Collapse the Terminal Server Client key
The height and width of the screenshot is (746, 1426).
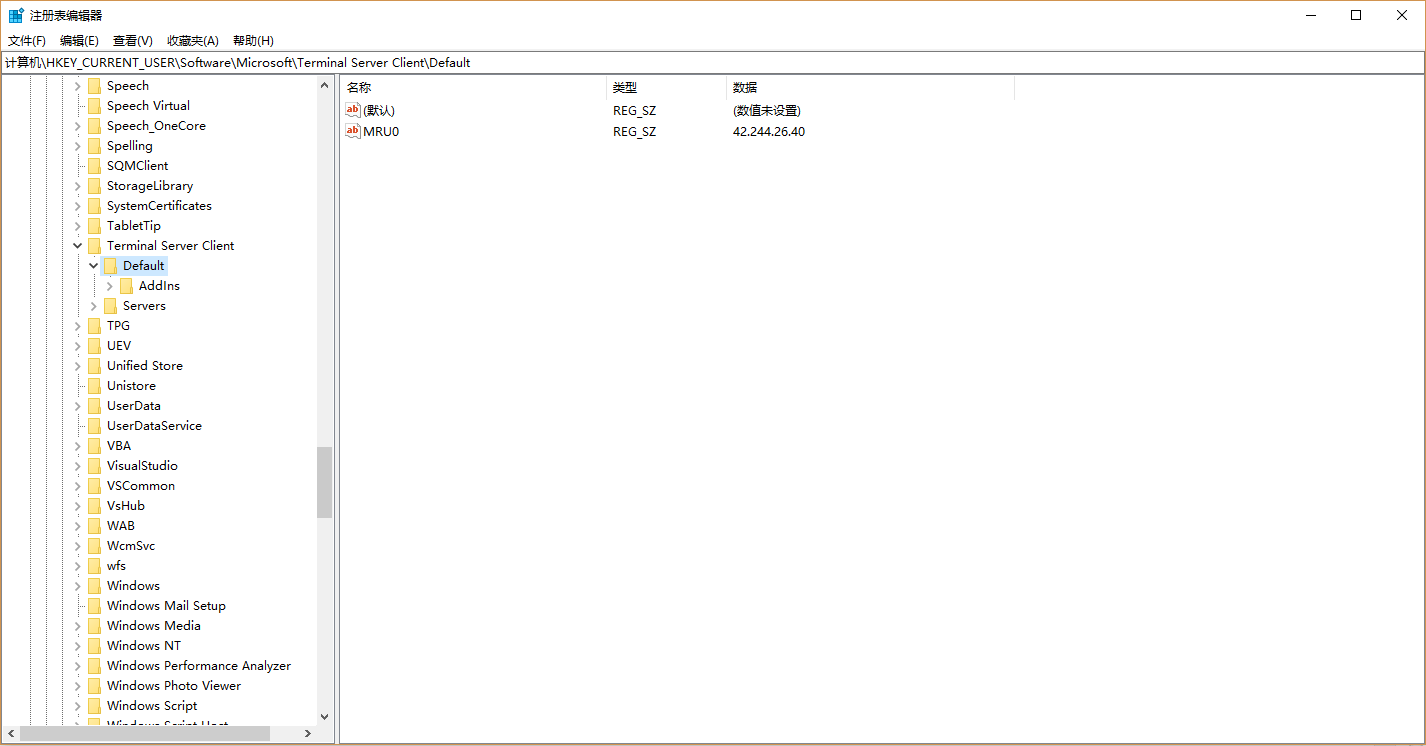(x=78, y=246)
